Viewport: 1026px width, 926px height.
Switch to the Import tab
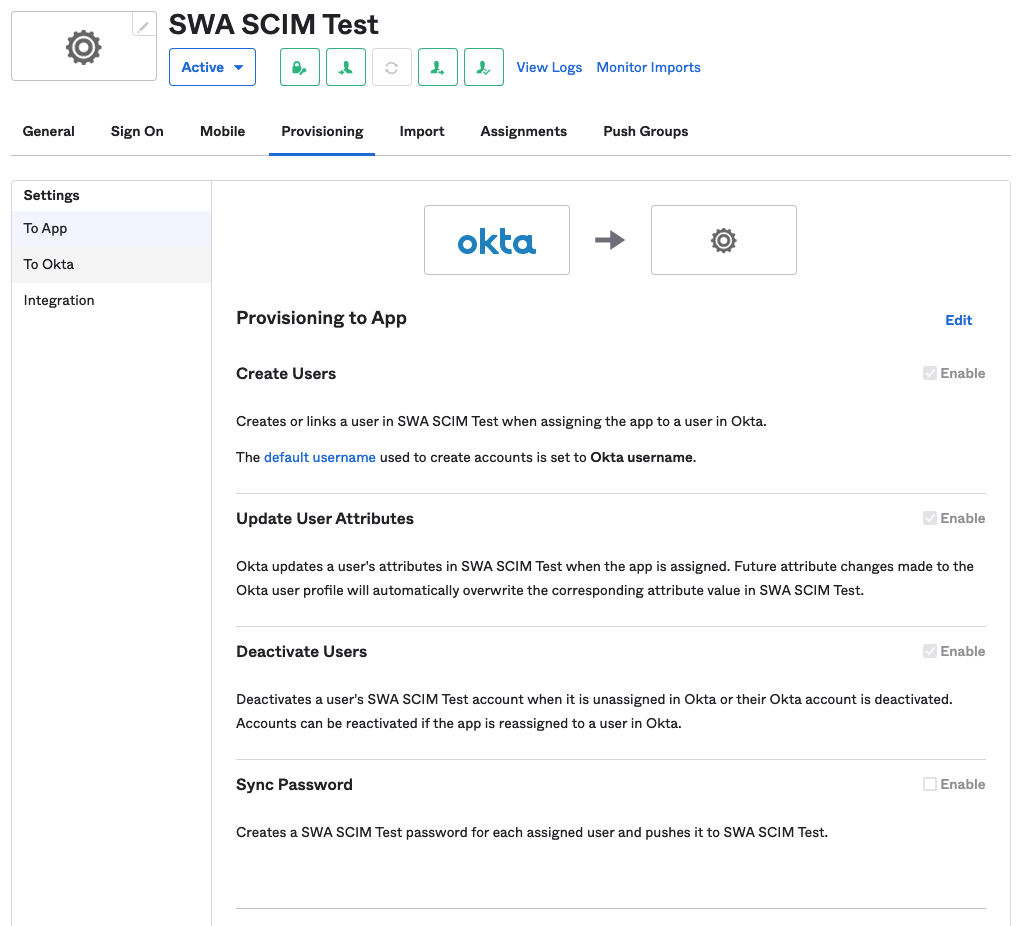point(422,131)
